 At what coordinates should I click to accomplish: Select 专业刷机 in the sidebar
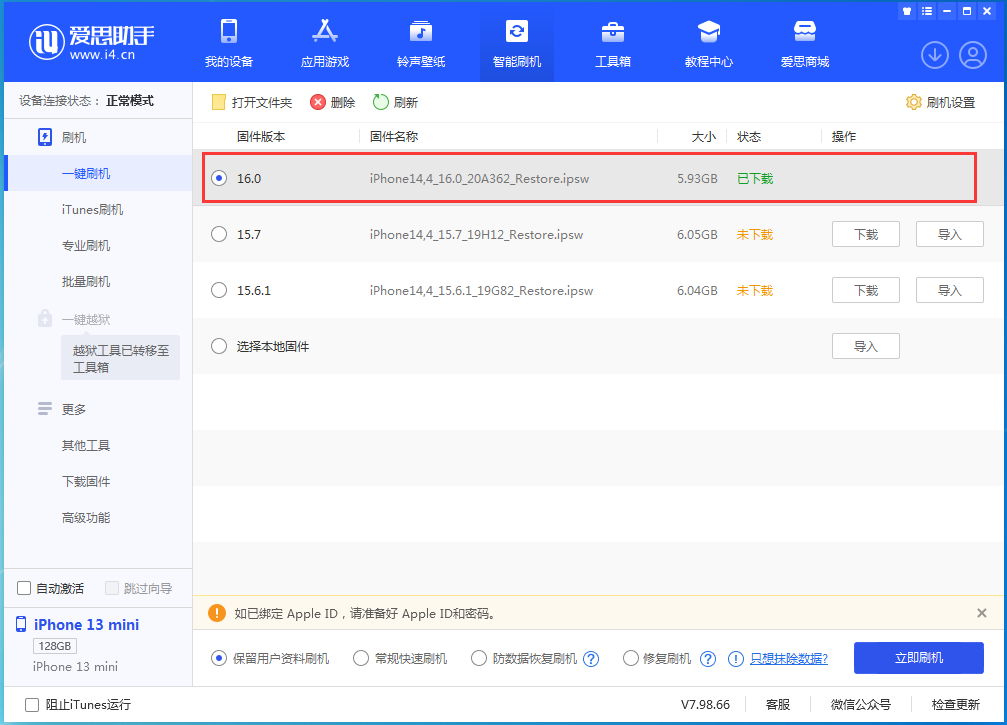86,245
